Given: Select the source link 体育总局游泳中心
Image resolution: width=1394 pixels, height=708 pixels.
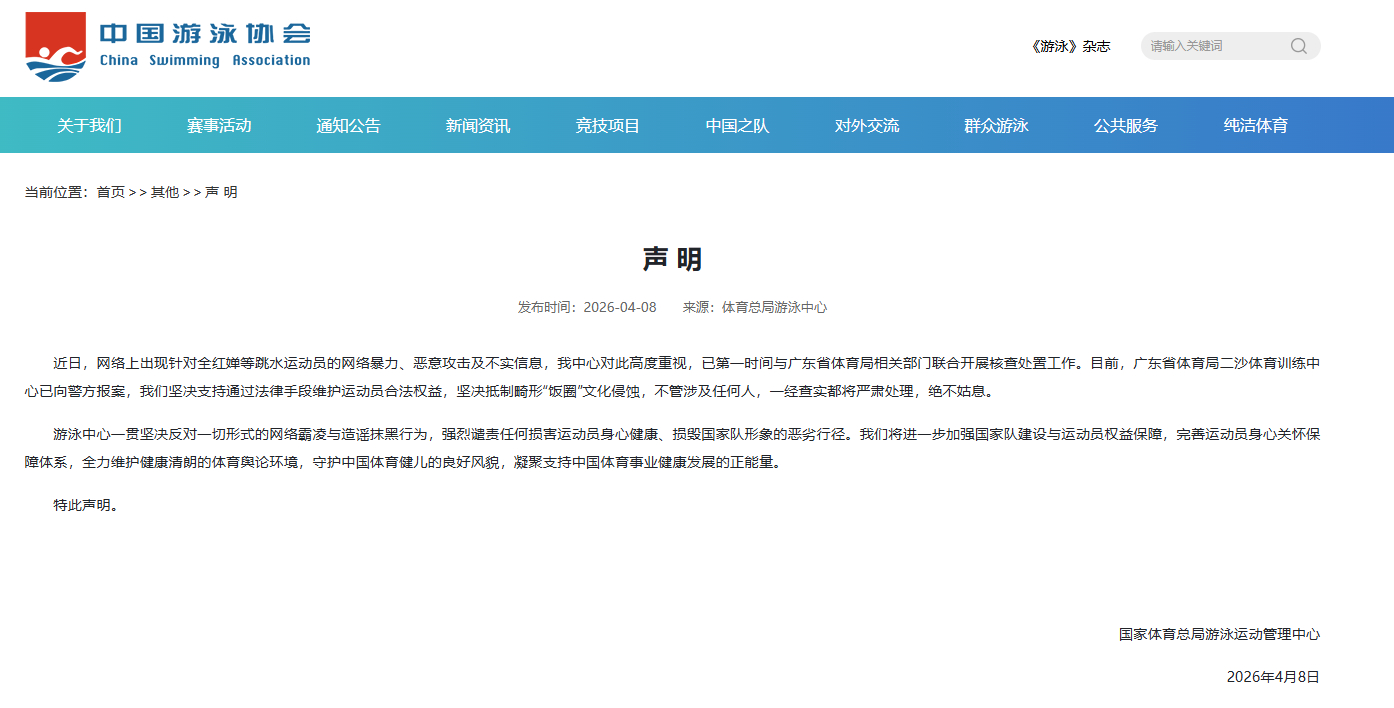Looking at the screenshot, I should click(x=775, y=307).
